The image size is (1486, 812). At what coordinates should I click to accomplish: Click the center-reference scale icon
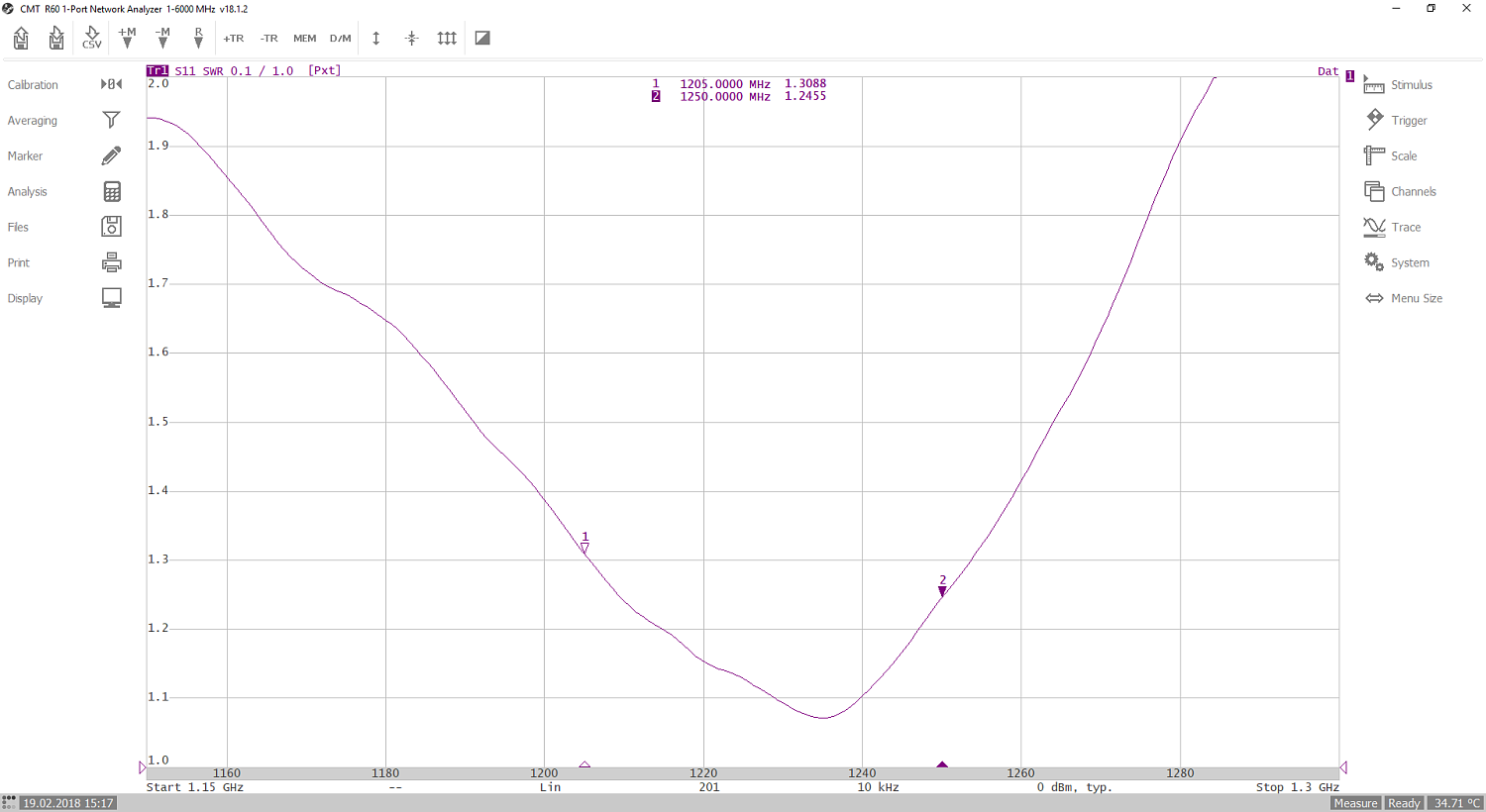[412, 39]
